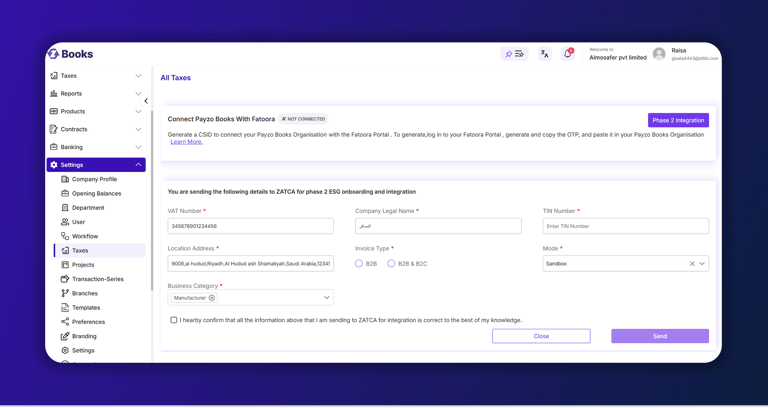Click the Phase 2 Integration button
The width and height of the screenshot is (768, 408).
678,120
